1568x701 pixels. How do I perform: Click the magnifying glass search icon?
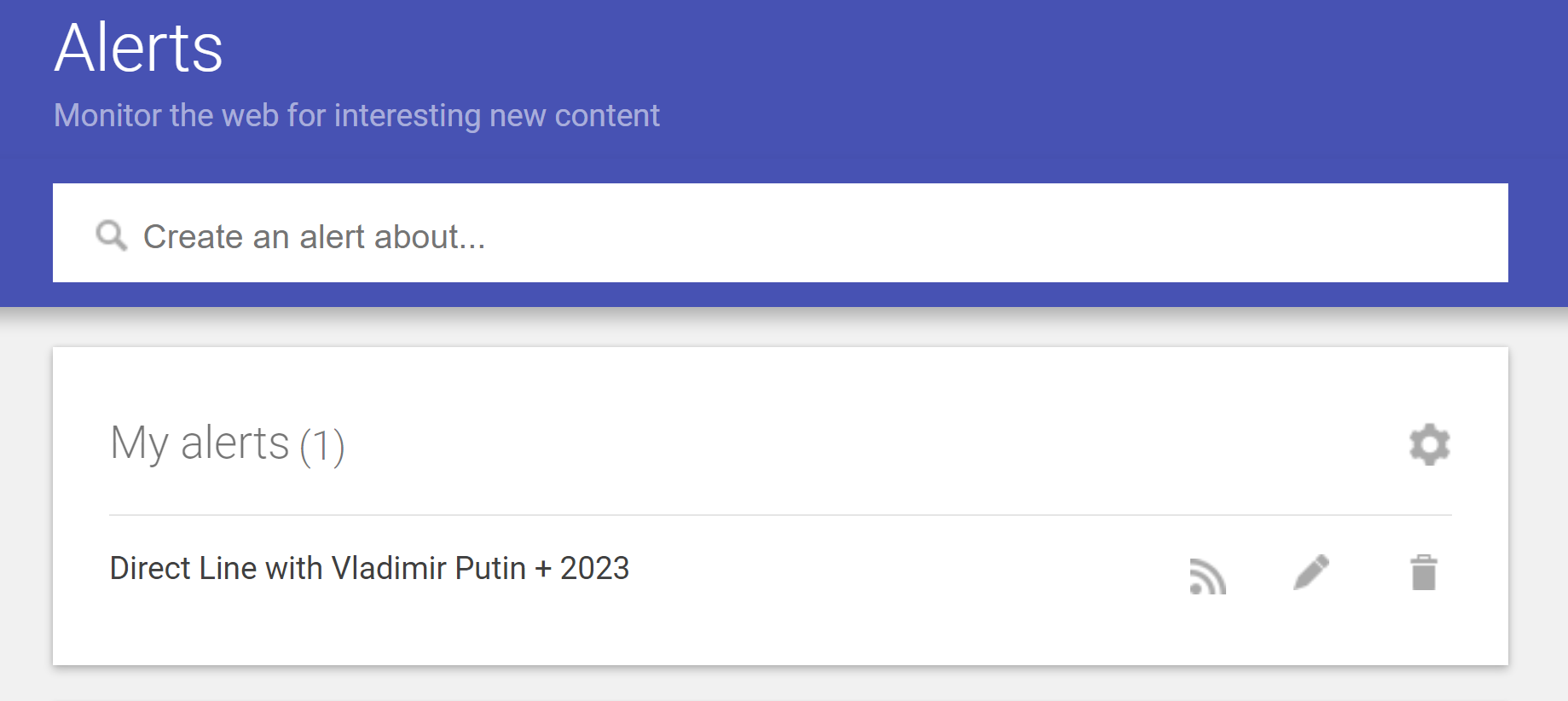click(x=112, y=235)
